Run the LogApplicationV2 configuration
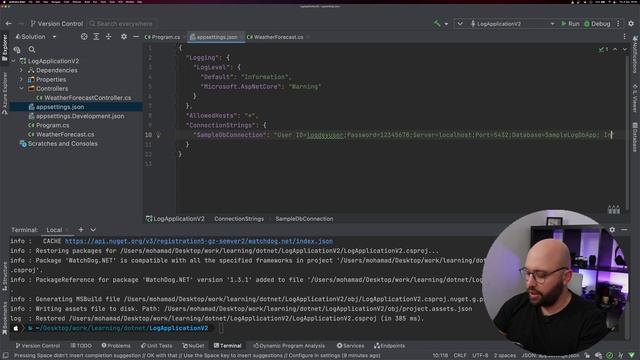The width and height of the screenshot is (640, 360). coord(570,24)
